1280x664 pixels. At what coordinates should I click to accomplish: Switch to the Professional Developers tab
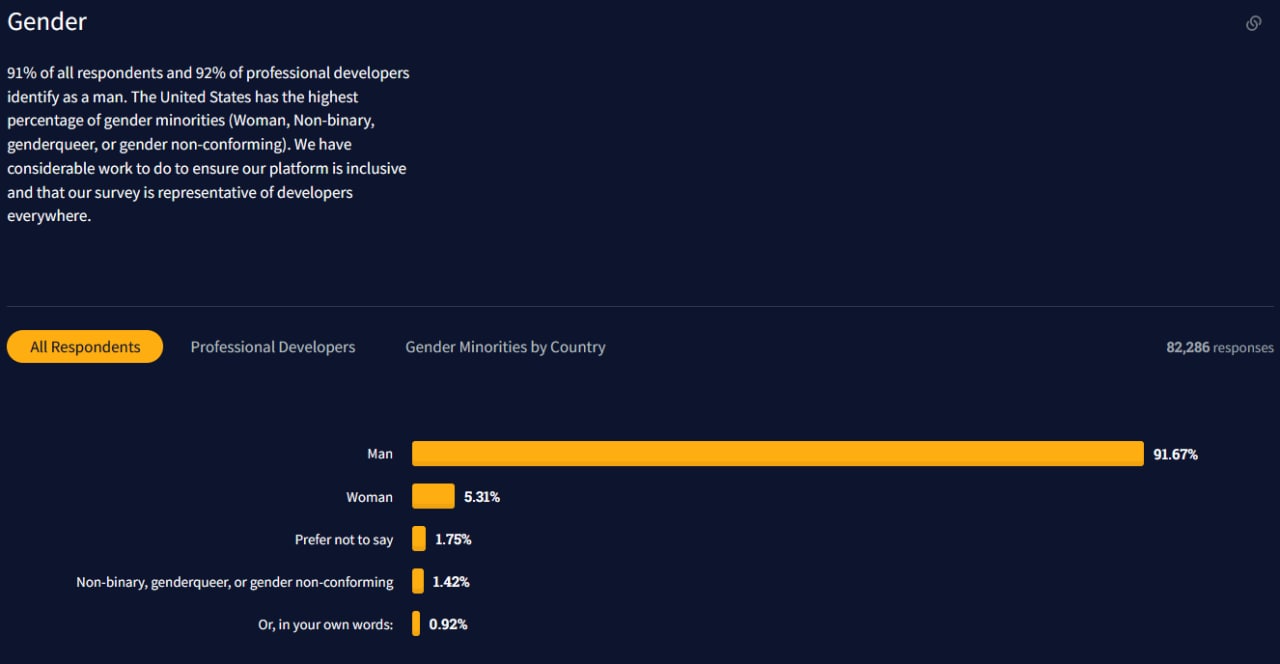pos(273,347)
